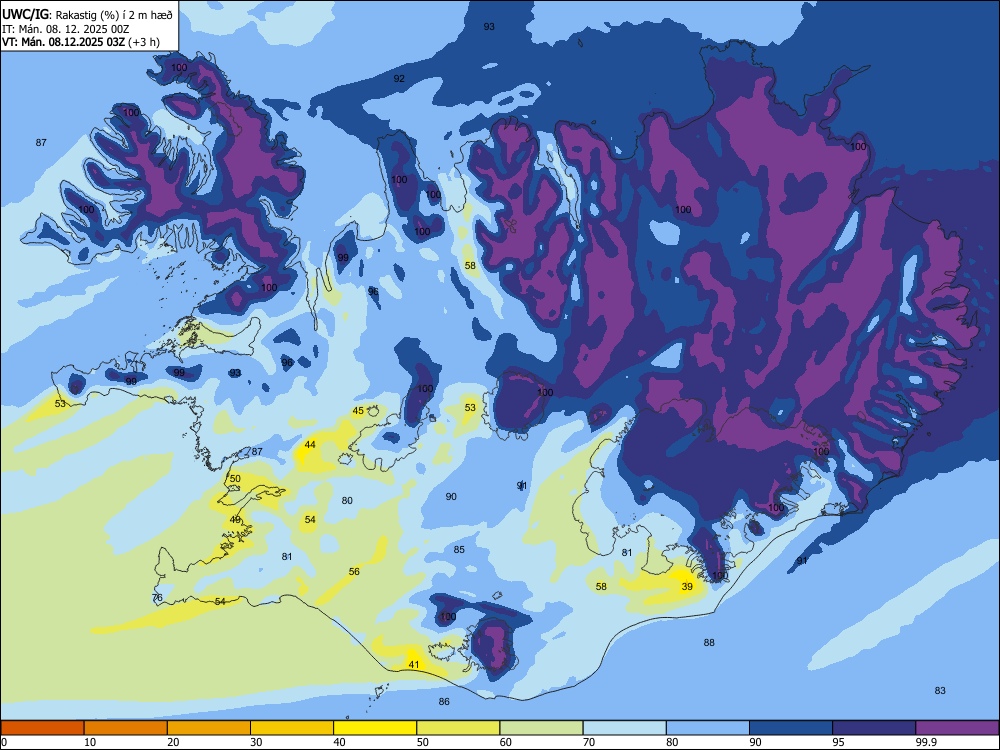Click the title text 'Rakastig (%) í 2 m hæð'
Viewport: 1000px width, 750px height.
click(x=114, y=15)
